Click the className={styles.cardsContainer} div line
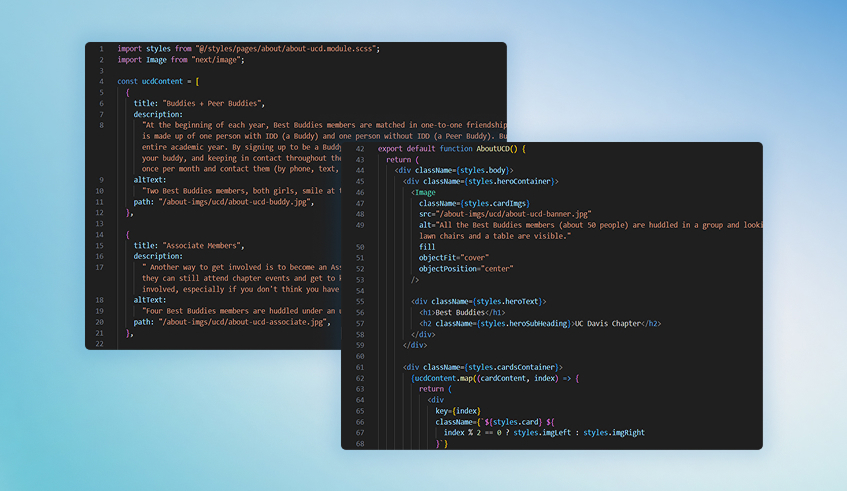Screen dimensions: 847x491 pyautogui.click(x=483, y=367)
